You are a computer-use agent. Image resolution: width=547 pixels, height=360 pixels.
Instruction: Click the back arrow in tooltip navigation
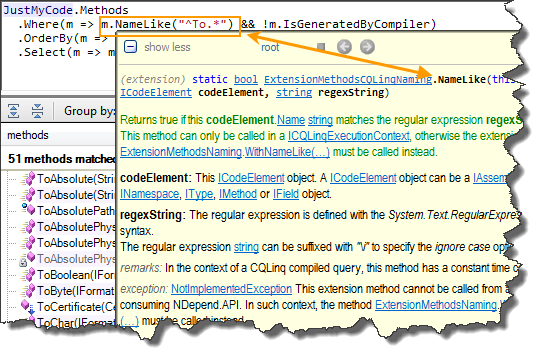[x=344, y=47]
